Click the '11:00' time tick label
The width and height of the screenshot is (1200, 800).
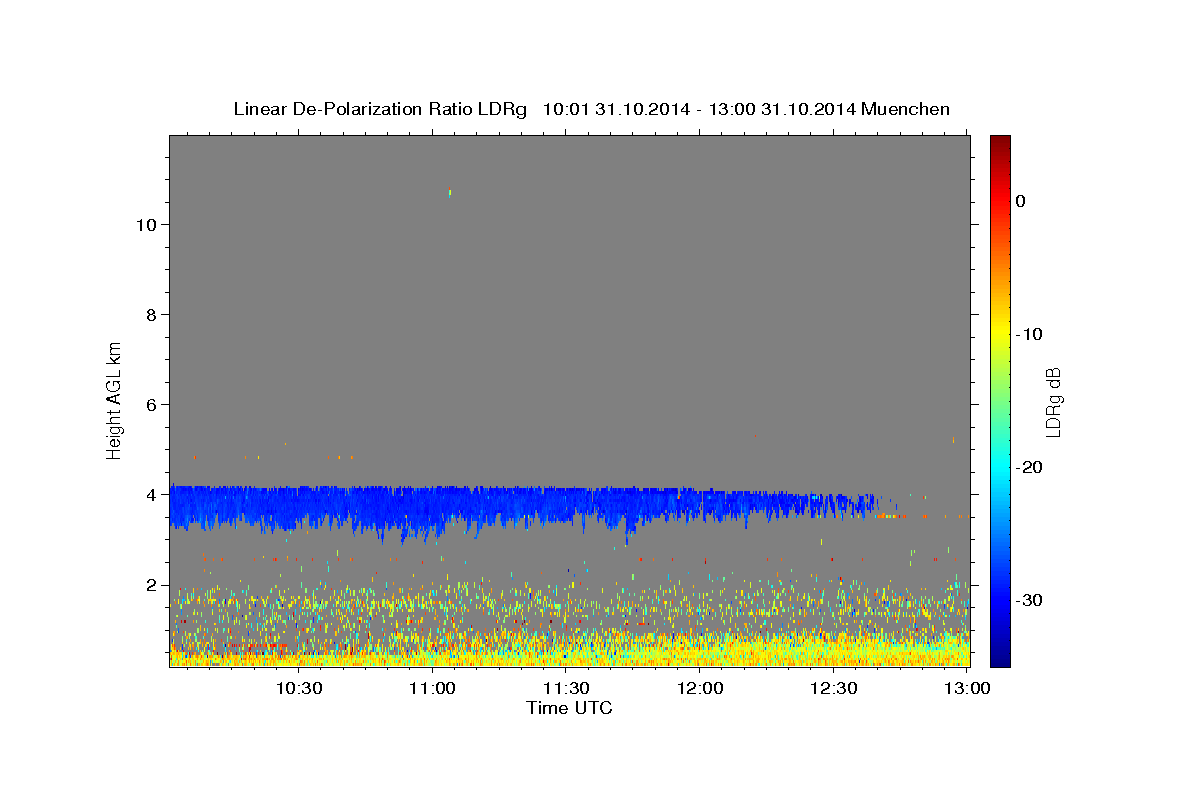433,688
